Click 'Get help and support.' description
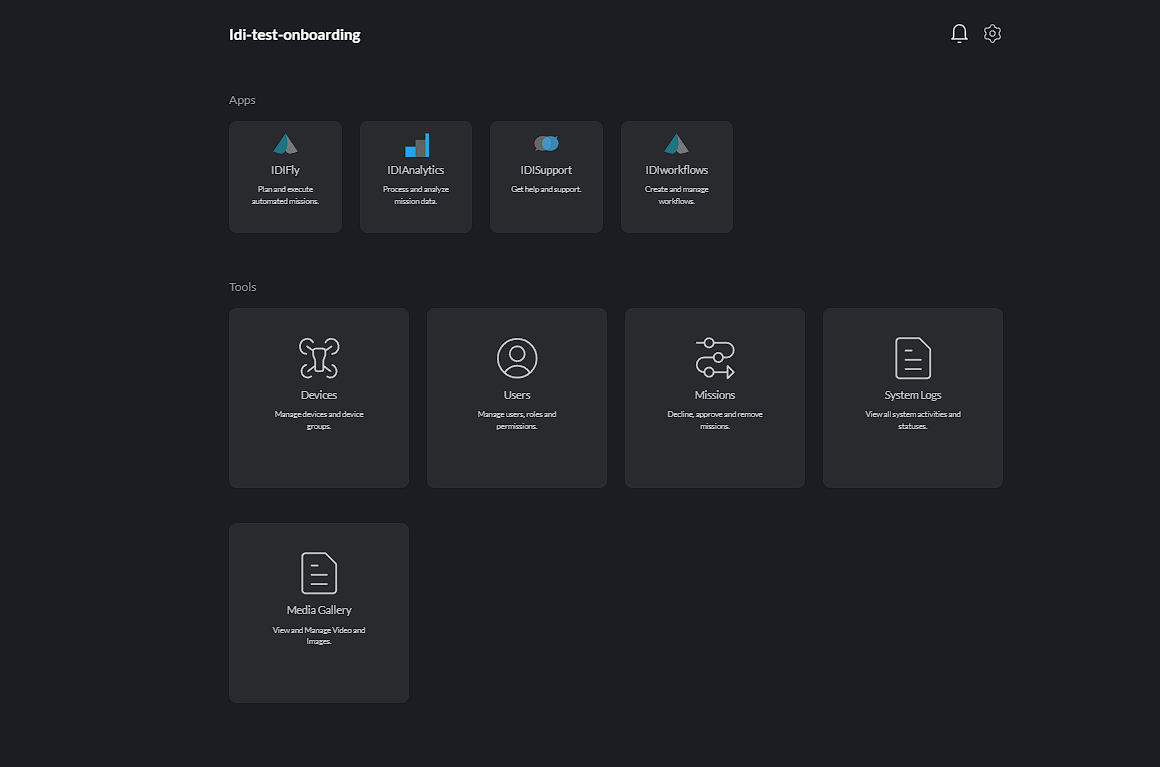The height and width of the screenshot is (767, 1160). pyautogui.click(x=546, y=189)
